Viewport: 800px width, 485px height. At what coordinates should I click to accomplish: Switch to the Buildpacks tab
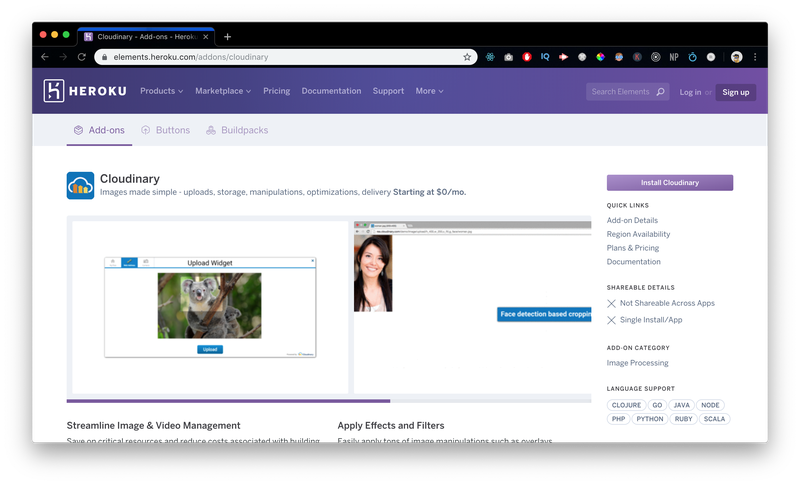[237, 130]
